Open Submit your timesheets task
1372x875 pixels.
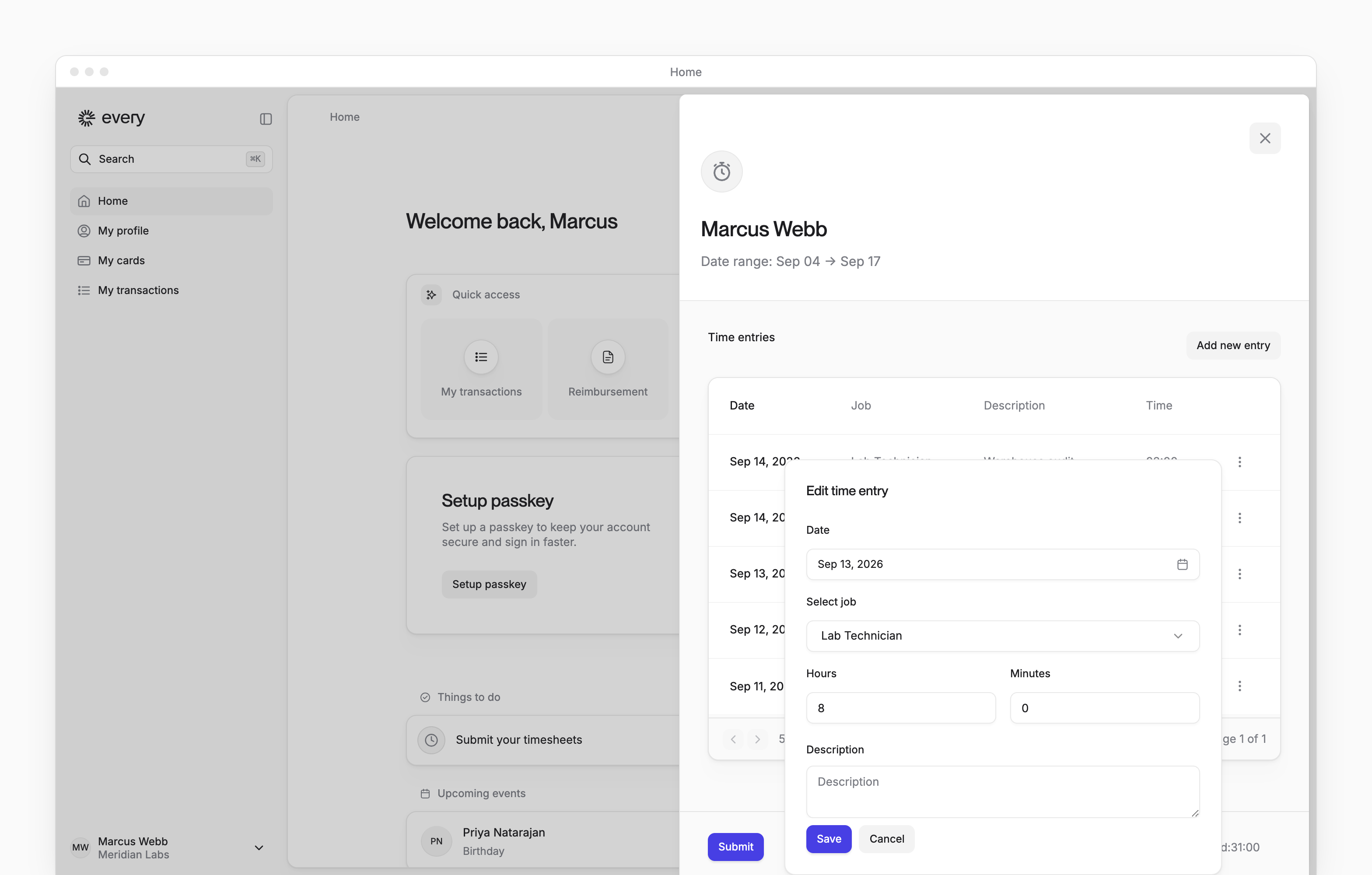tap(542, 739)
